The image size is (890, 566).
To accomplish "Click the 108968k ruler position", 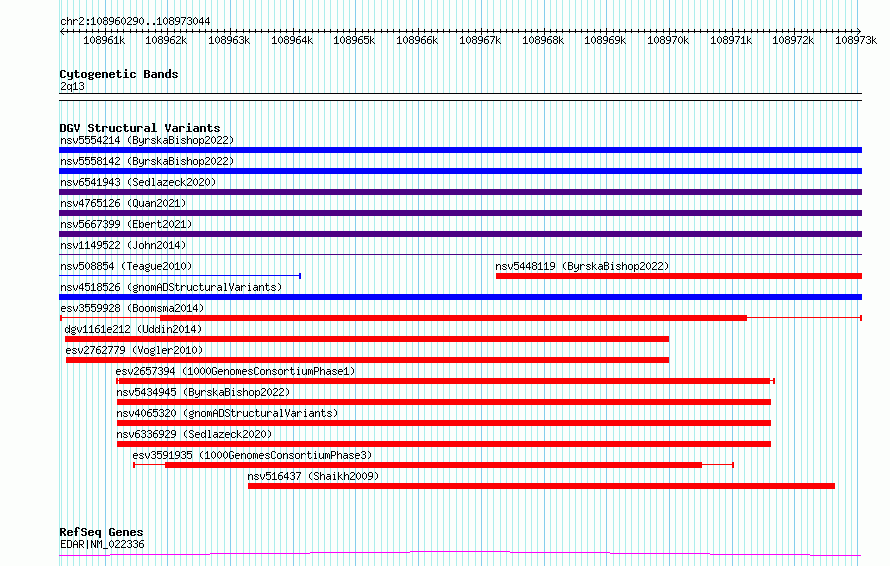I will (x=543, y=40).
